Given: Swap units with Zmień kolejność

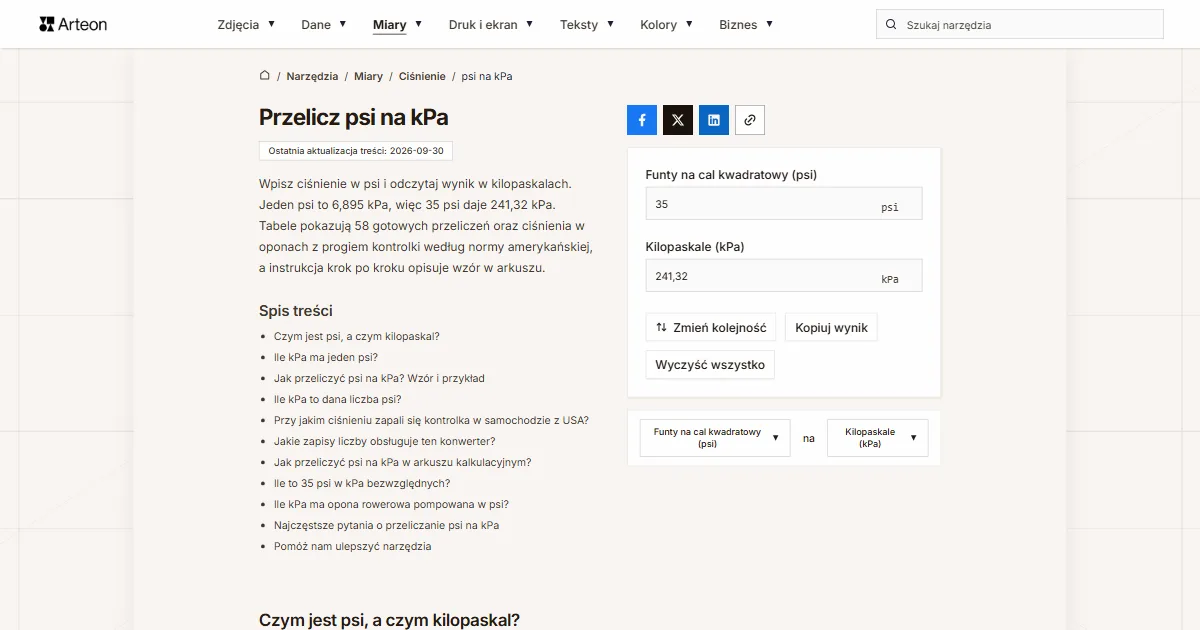Looking at the screenshot, I should (x=711, y=327).
